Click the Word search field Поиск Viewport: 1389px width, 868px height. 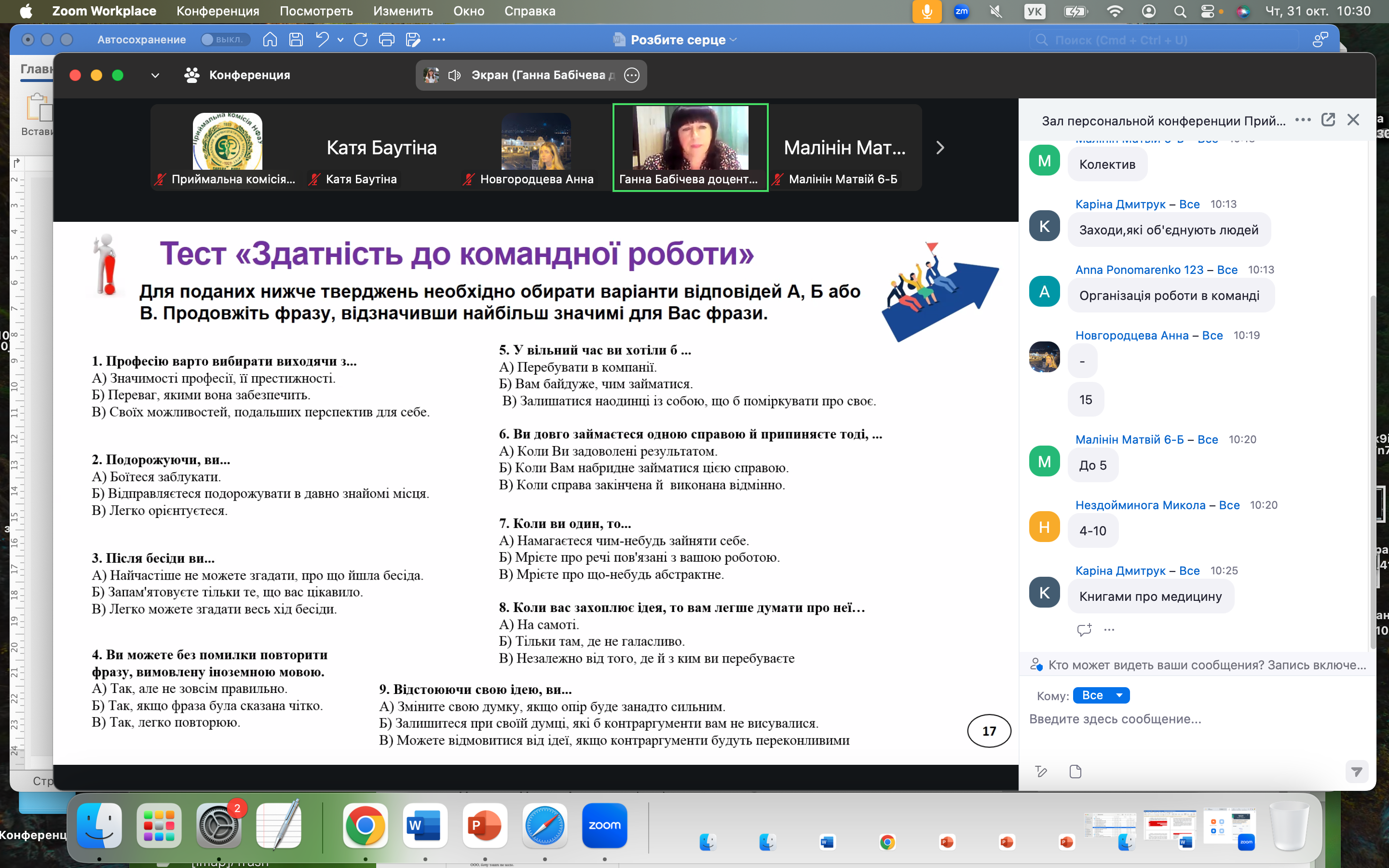[1164, 40]
